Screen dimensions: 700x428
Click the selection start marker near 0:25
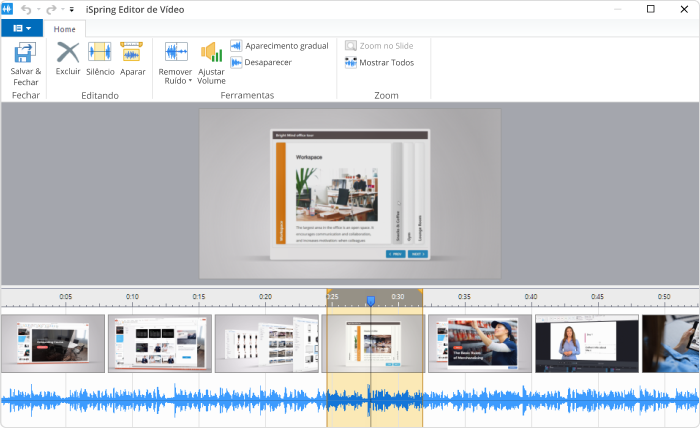pos(329,291)
